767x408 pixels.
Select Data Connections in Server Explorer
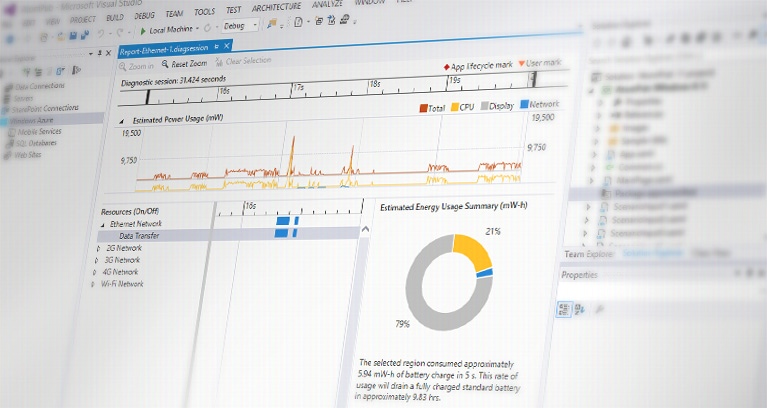pyautogui.click(x=40, y=87)
